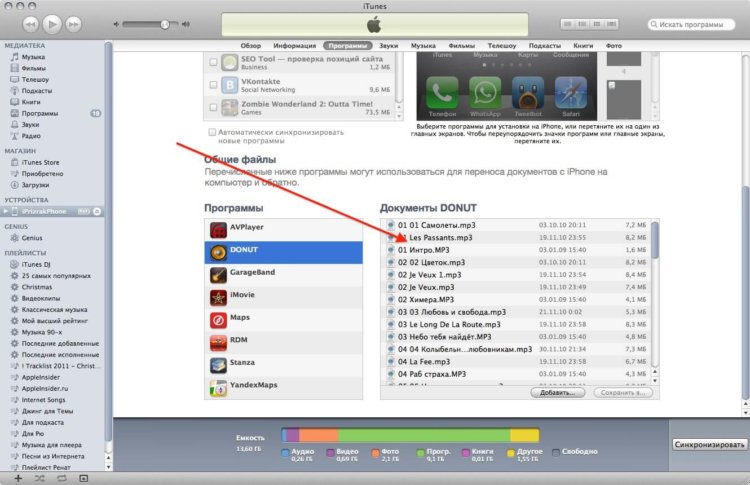Switch to the Звуки tab
The image size is (750, 485).
pos(388,46)
